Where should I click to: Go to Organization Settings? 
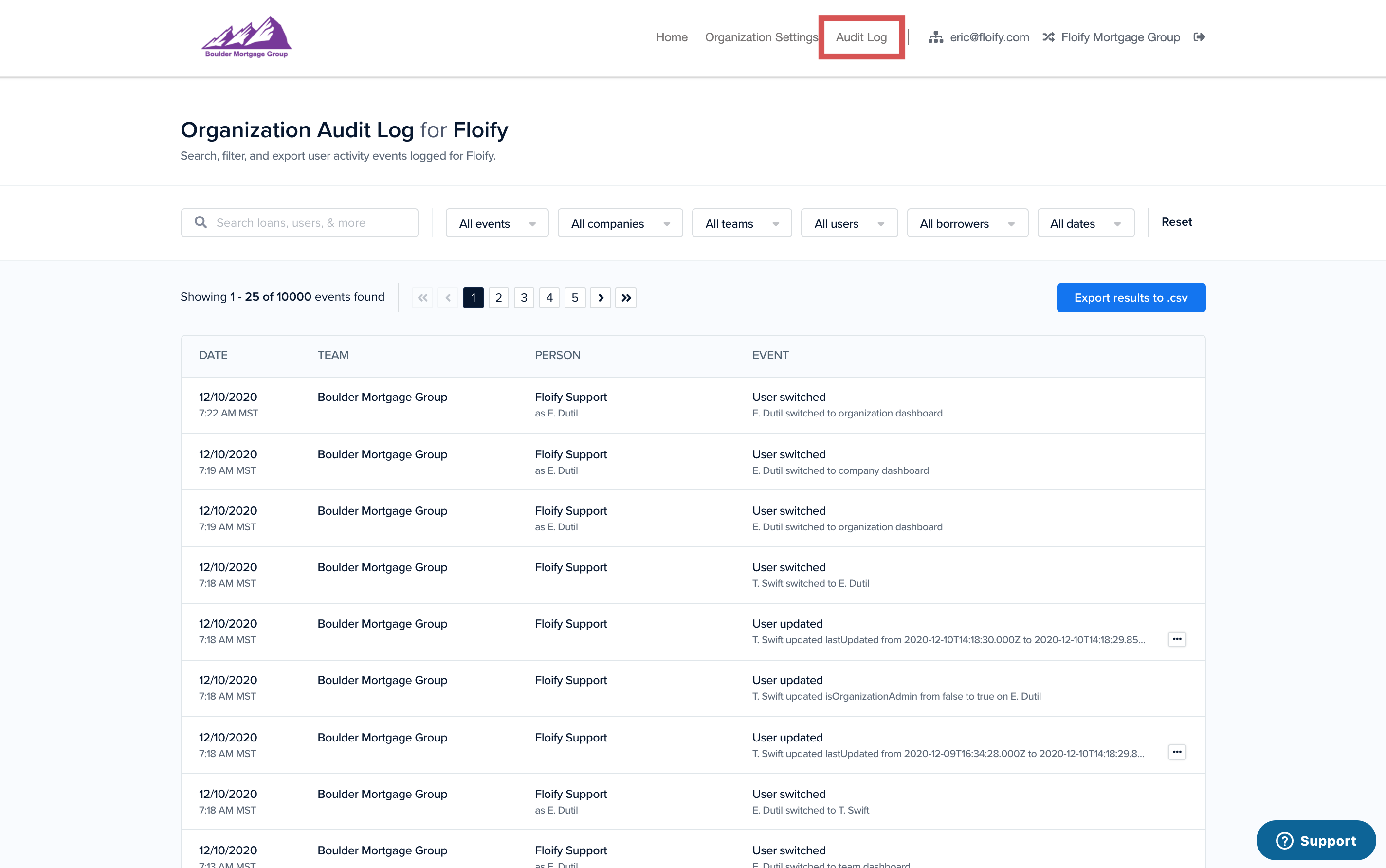click(761, 37)
